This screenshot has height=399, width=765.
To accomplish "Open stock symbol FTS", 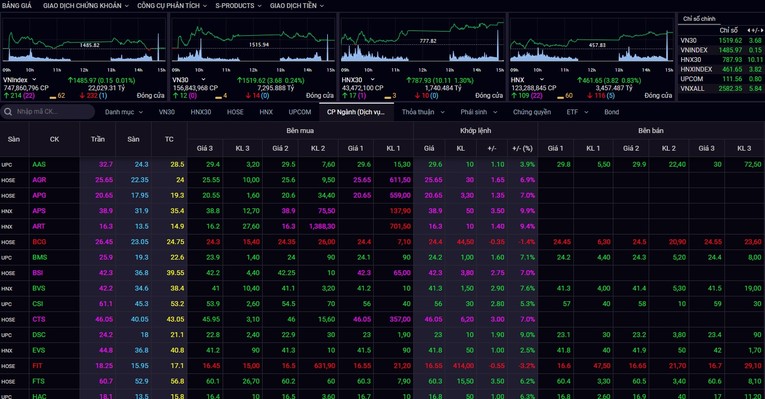I will (x=39, y=381).
